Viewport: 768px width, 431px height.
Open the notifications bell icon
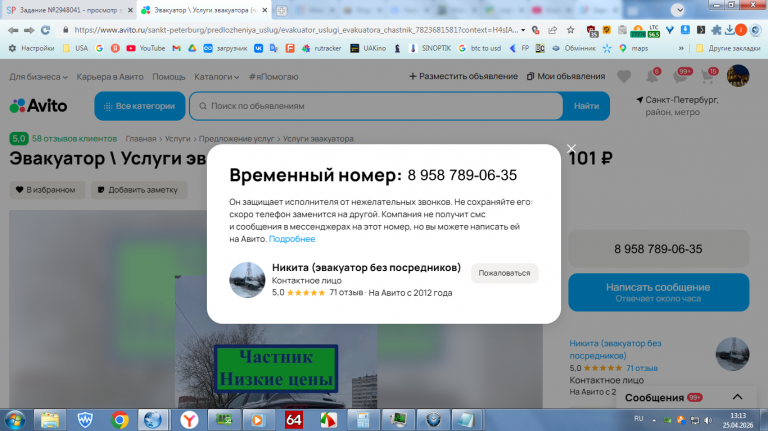652,76
